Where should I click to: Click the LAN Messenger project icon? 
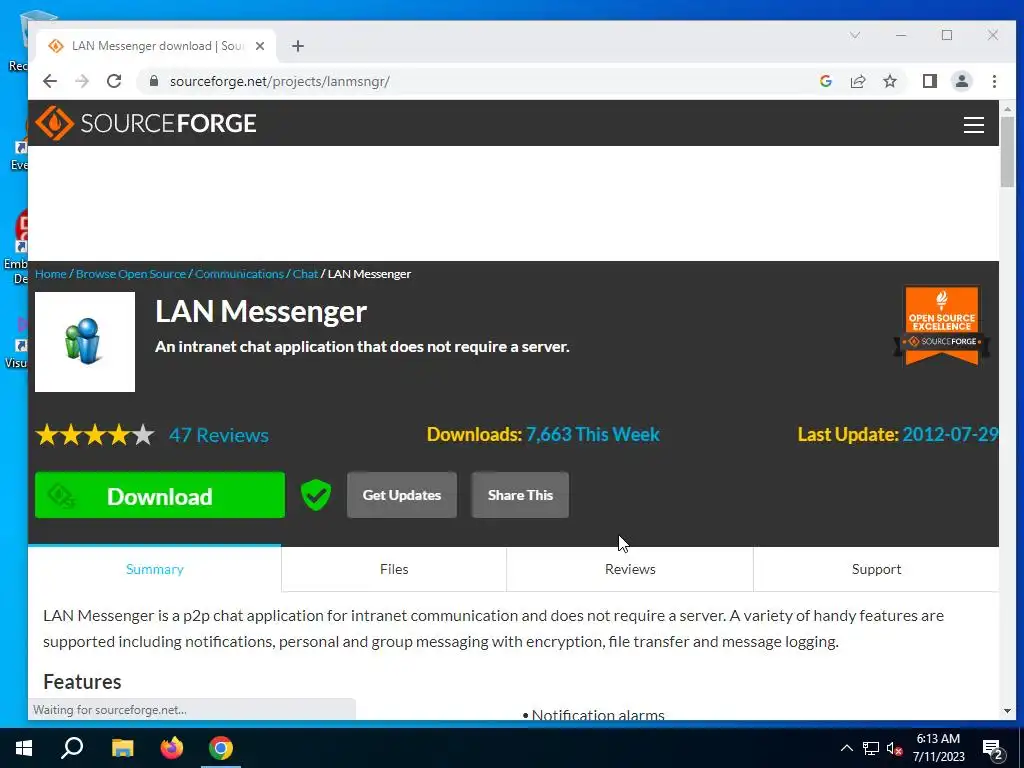(x=85, y=342)
